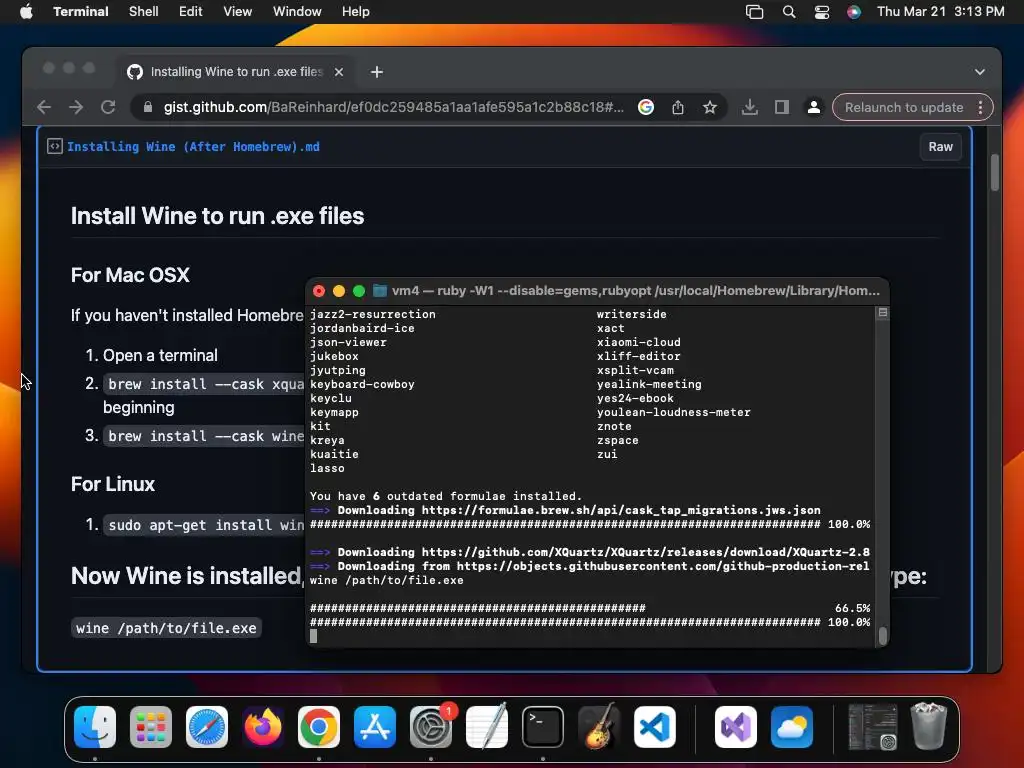Click the XQuartz download URL line in Terminal
Screen dimensions: 1024x768
pos(590,552)
